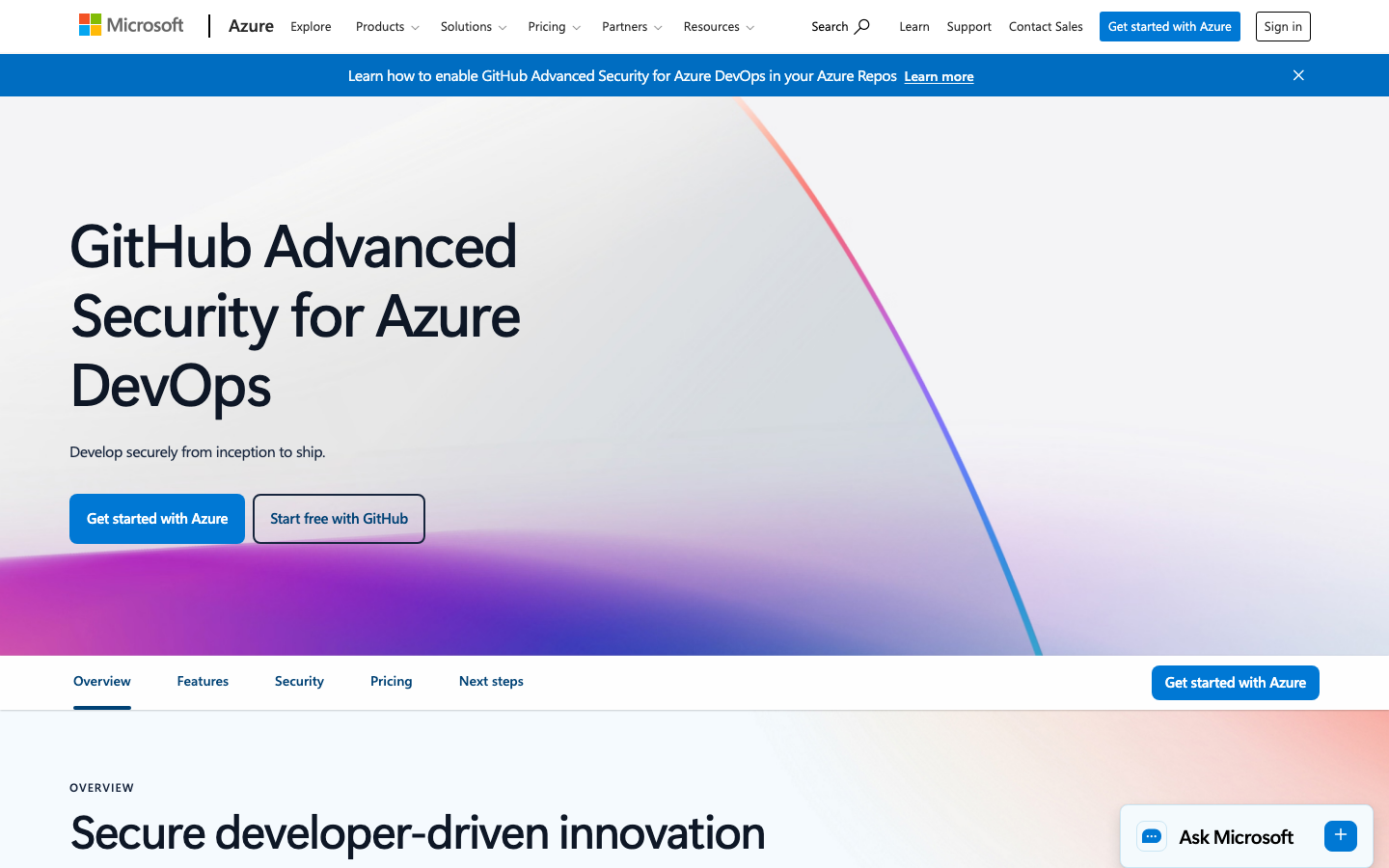
Task: Switch to the Security tab
Action: (299, 681)
